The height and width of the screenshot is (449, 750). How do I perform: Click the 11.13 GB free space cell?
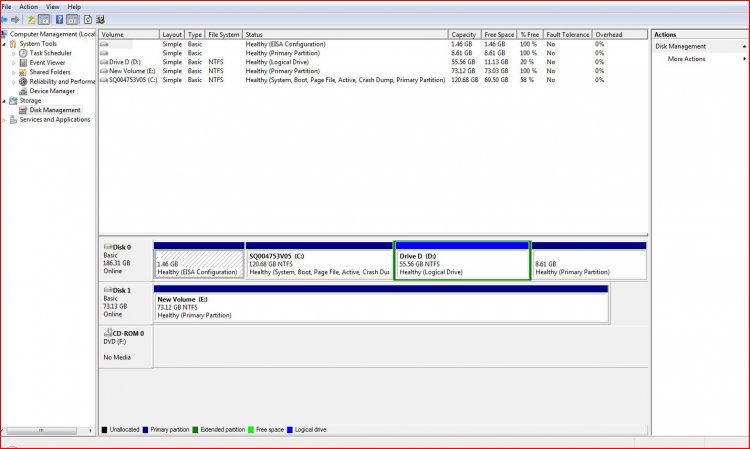click(x=496, y=62)
